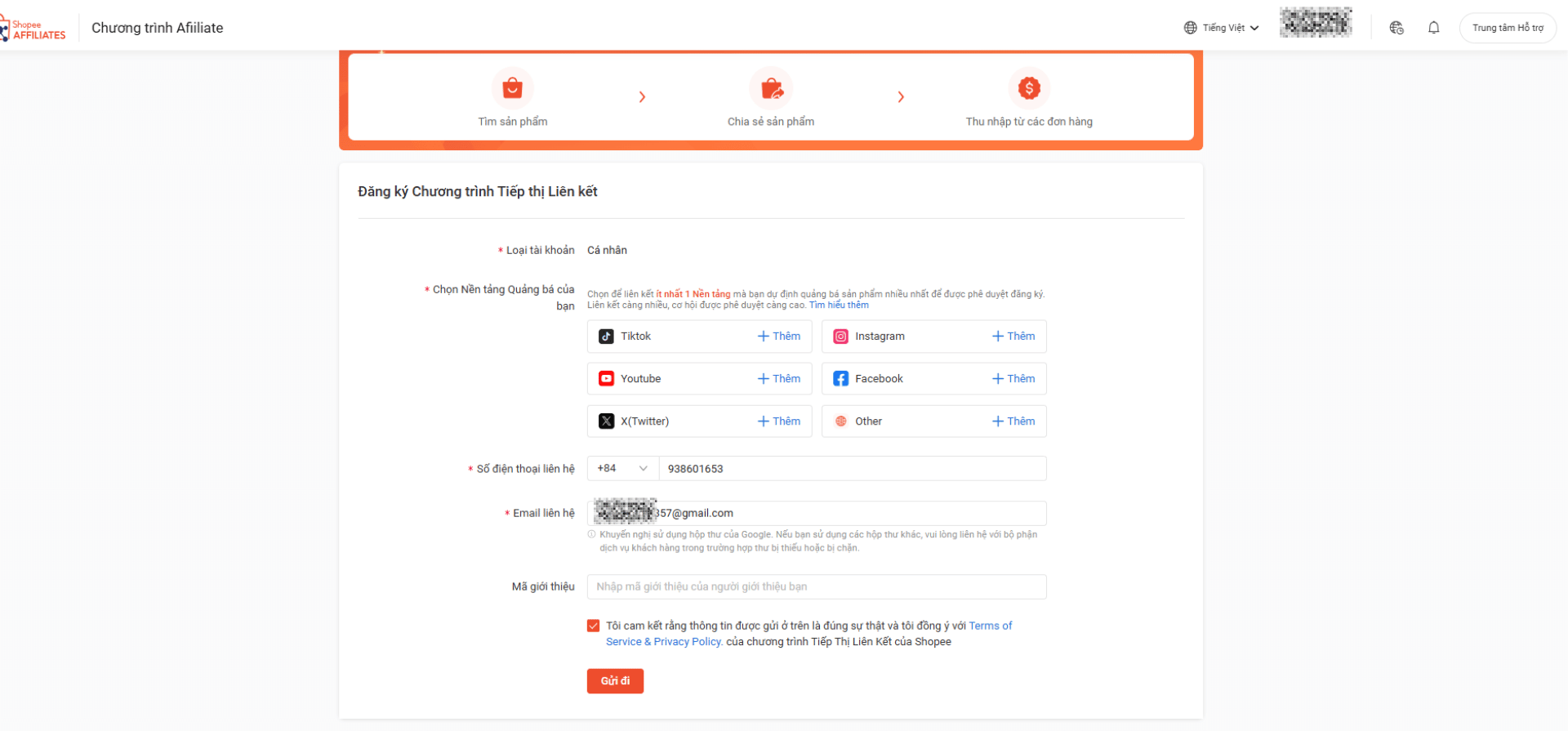Viewport: 1568px width, 731px height.
Task: Click the notification bell icon
Action: [1433, 28]
